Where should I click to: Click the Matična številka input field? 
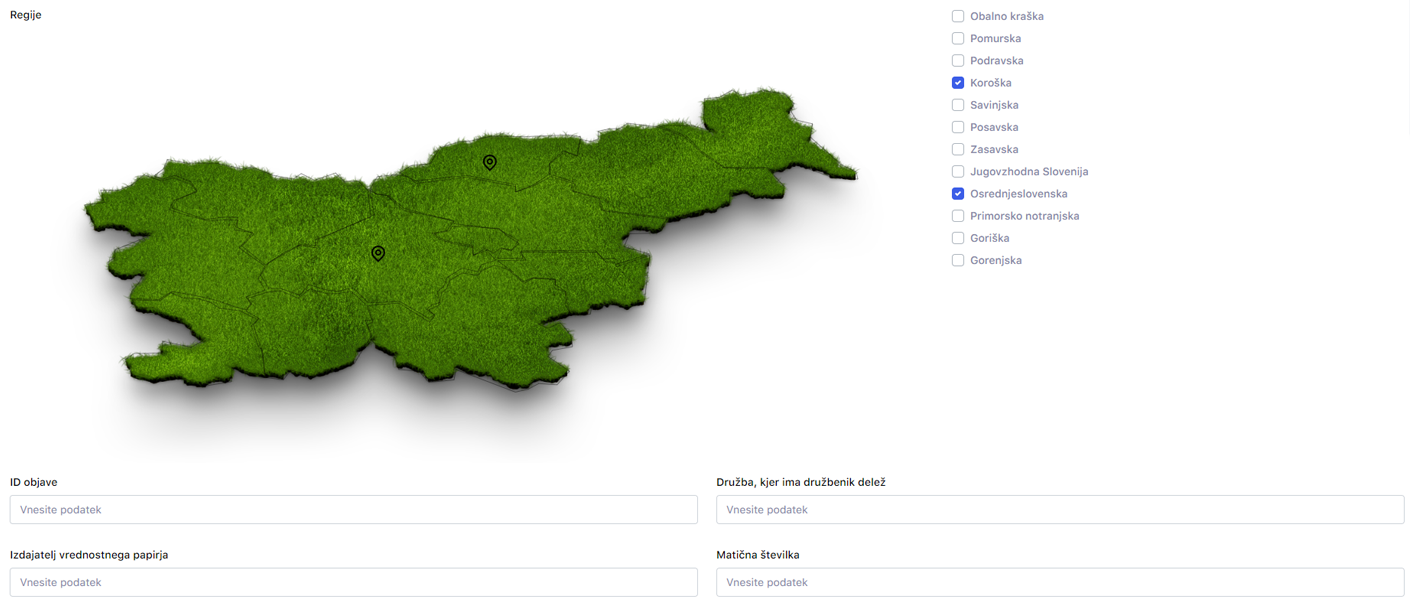1059,582
